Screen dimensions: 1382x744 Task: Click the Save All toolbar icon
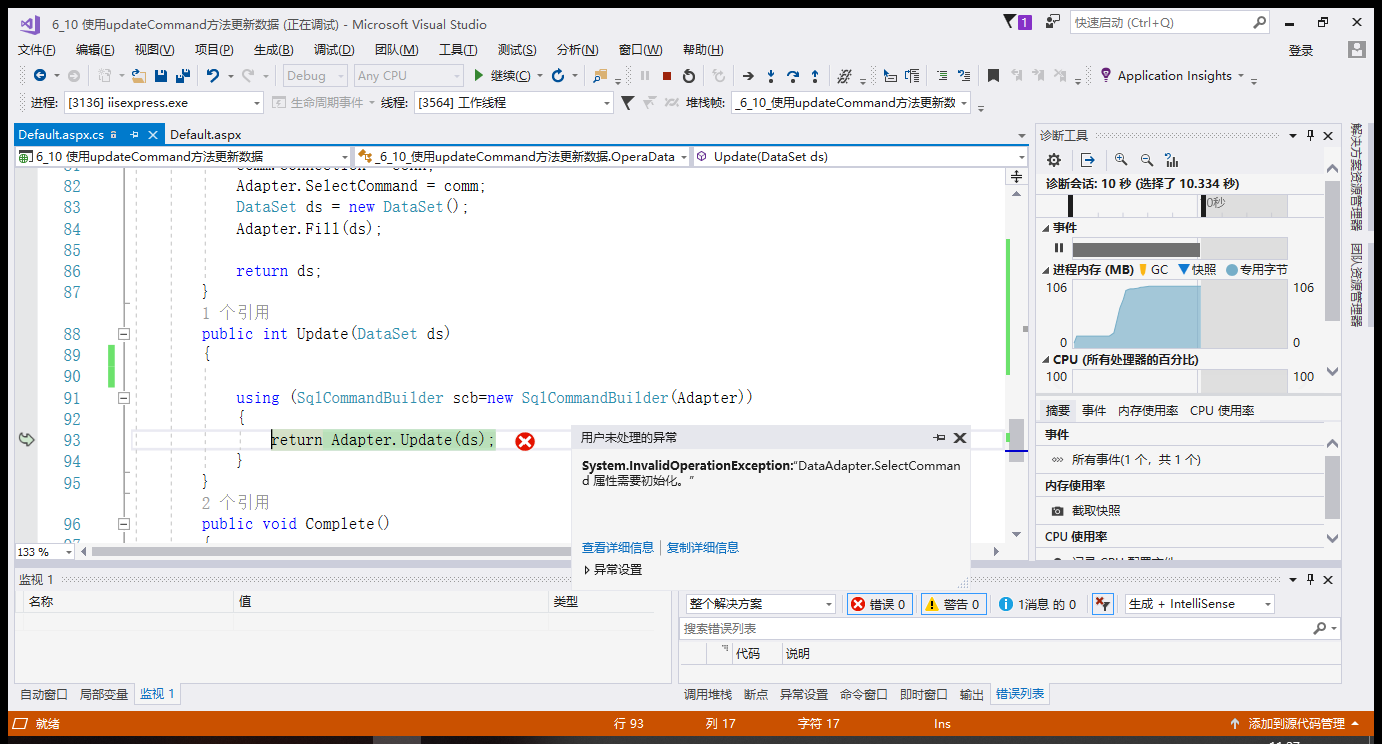182,76
